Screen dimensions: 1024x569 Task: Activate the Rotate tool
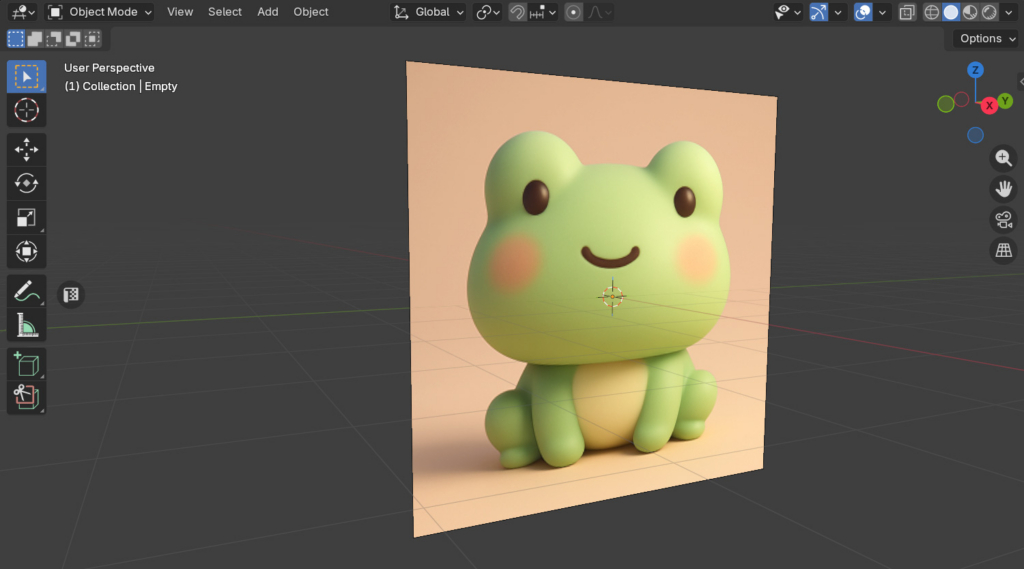[26, 184]
